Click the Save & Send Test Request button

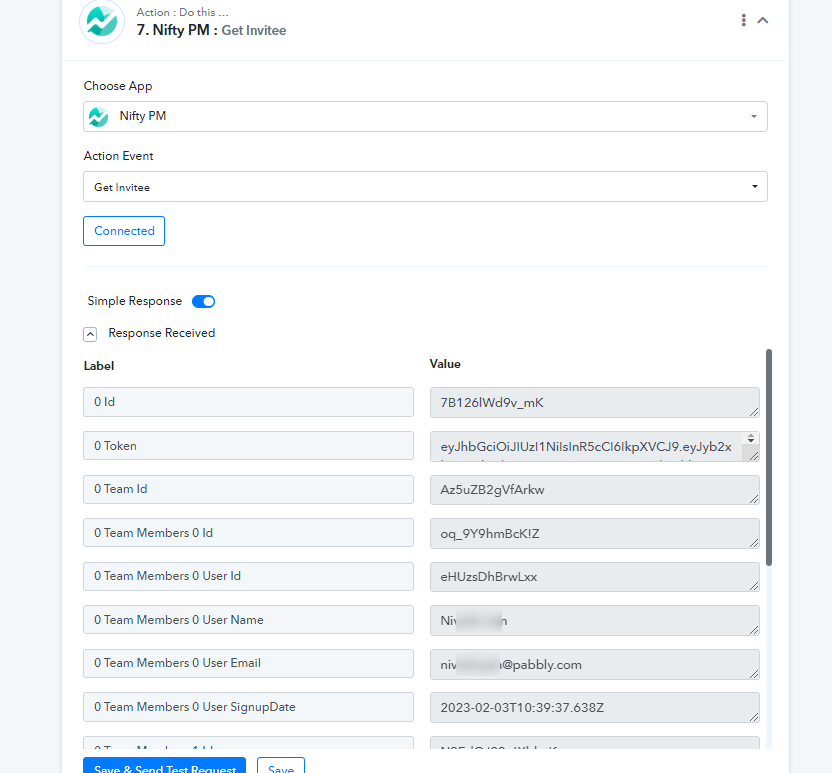tap(164, 767)
